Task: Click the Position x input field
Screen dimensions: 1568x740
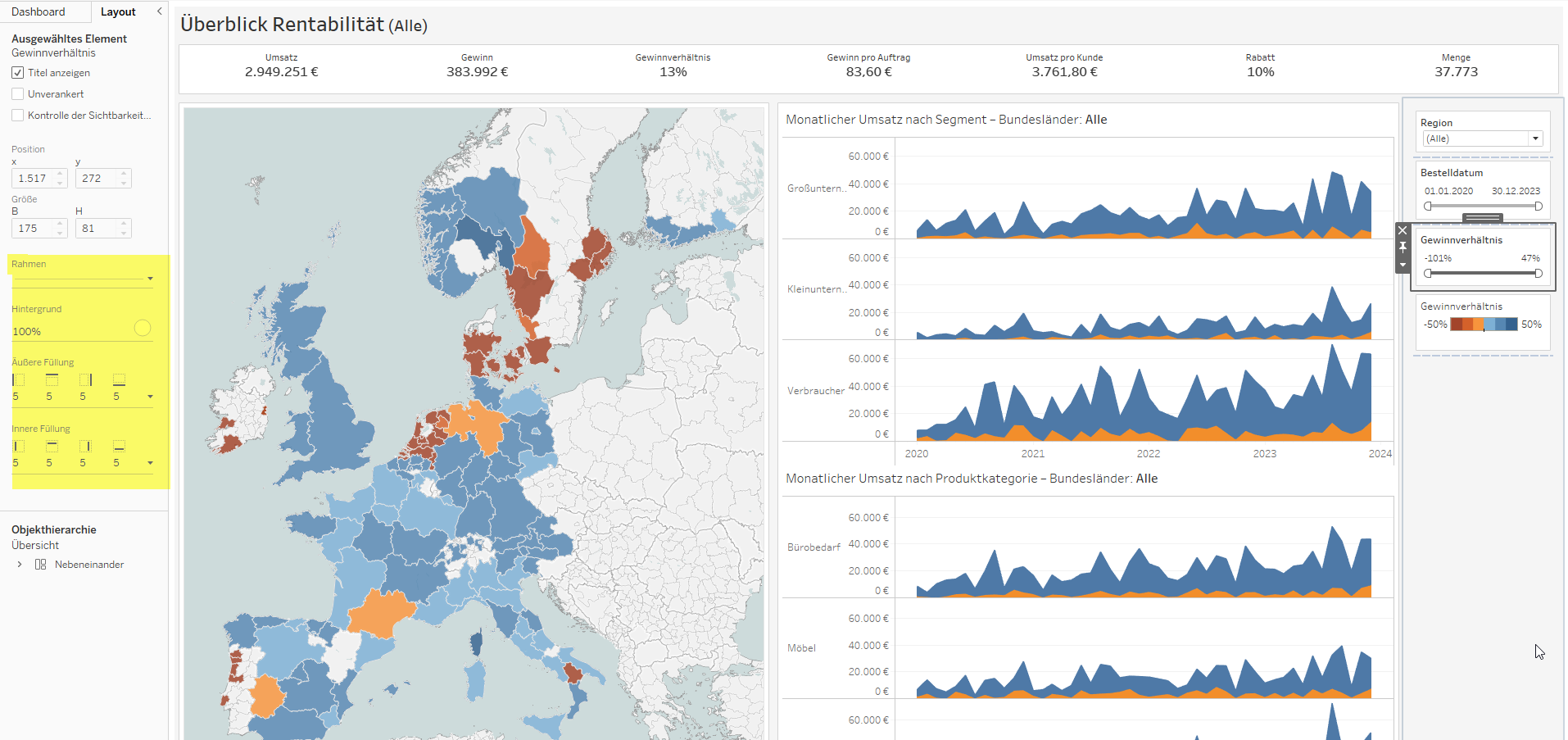Action: coord(33,178)
